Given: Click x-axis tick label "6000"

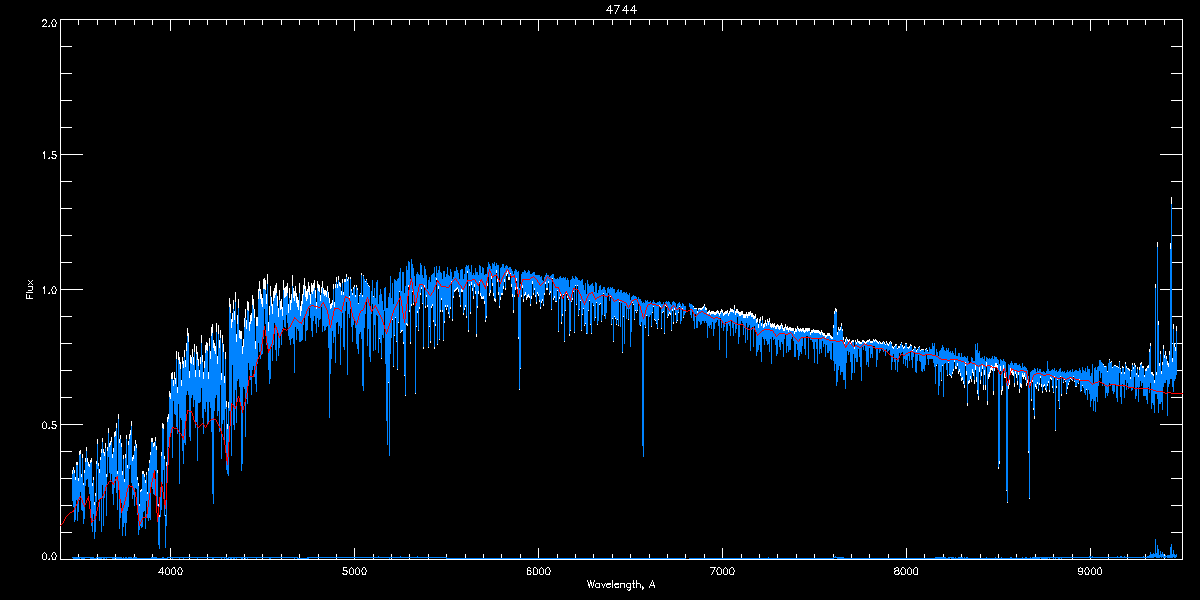Looking at the screenshot, I should click(x=538, y=572).
